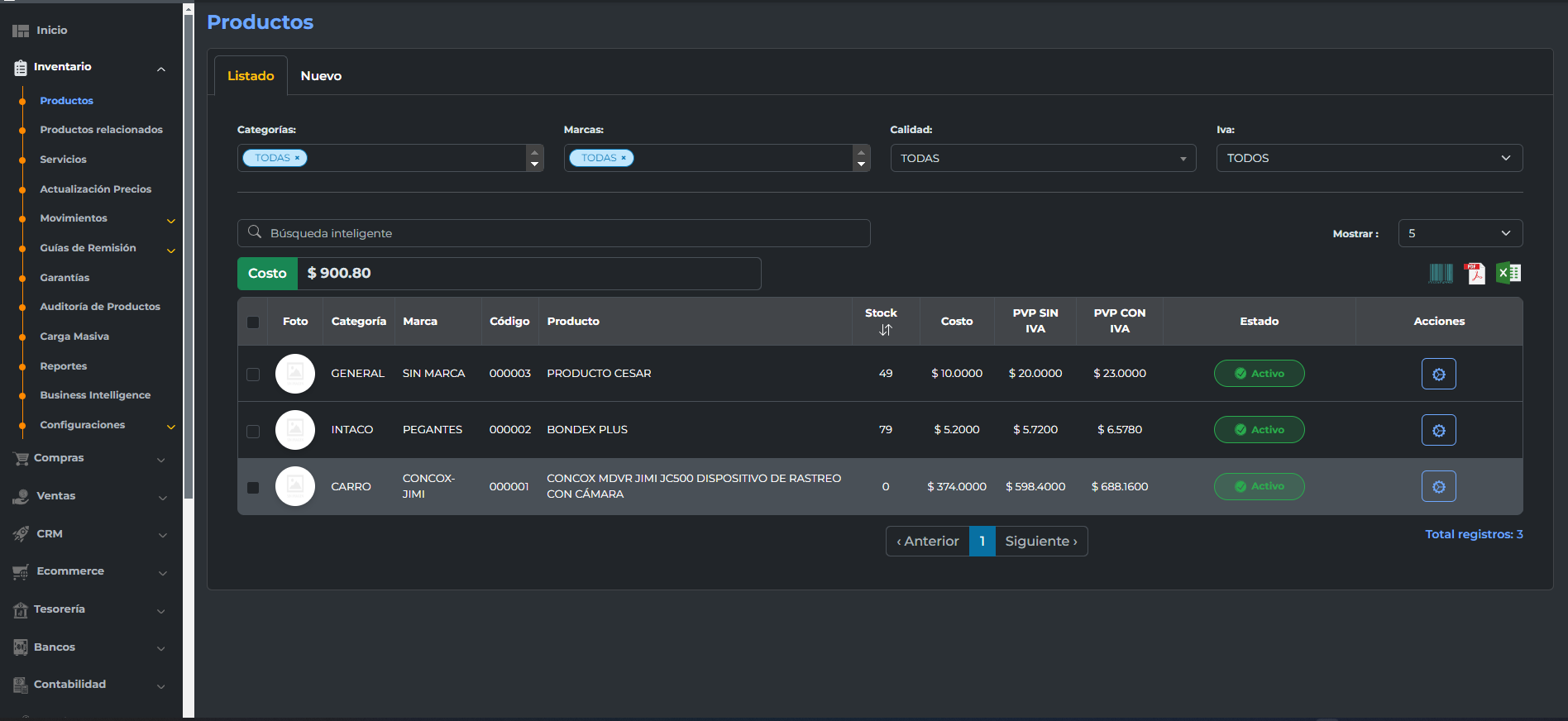
Task: Select all products with the header checkbox
Action: 253,322
